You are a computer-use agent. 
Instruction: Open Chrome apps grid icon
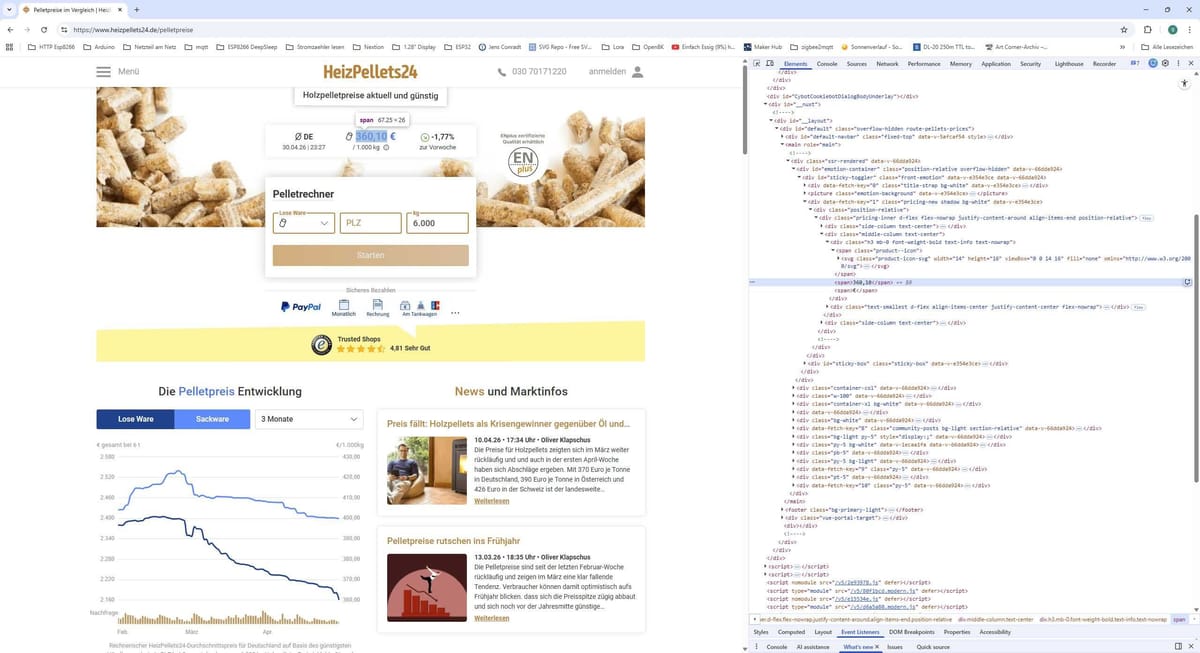10,46
